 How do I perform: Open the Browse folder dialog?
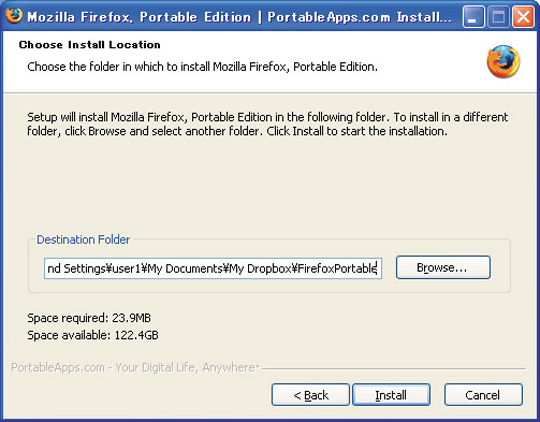[x=443, y=267]
